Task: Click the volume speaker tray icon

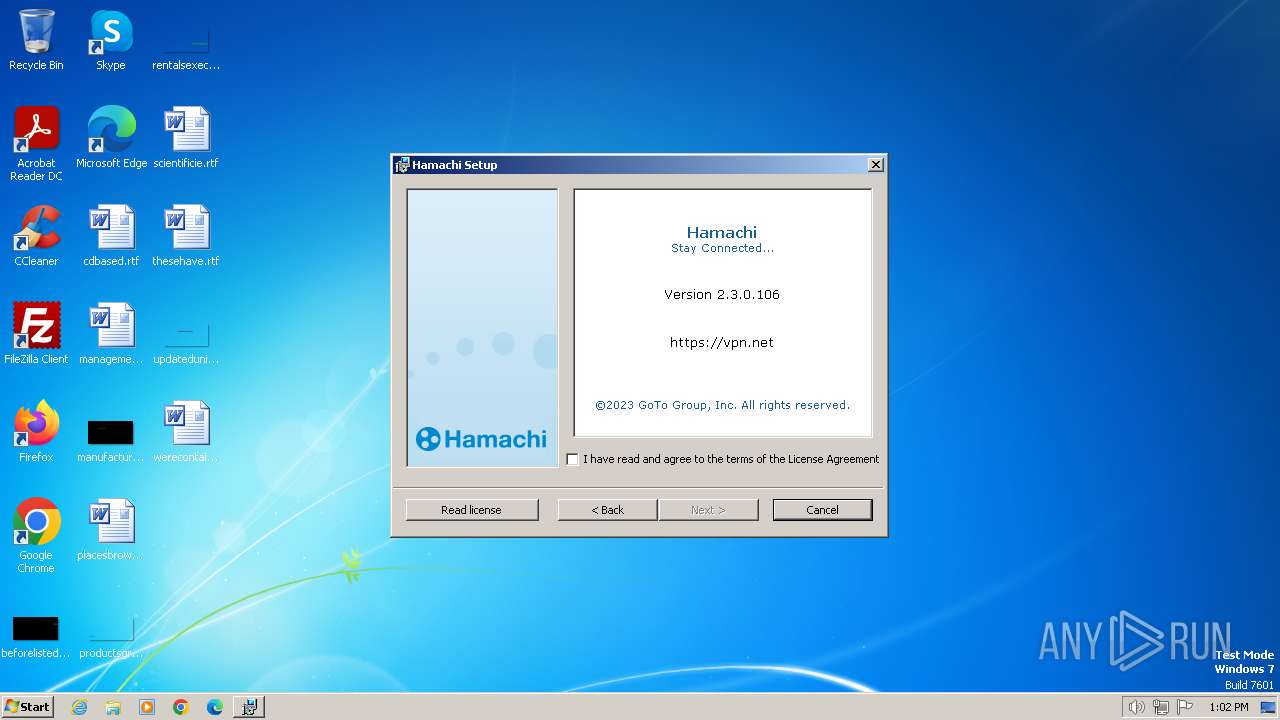Action: 1136,707
